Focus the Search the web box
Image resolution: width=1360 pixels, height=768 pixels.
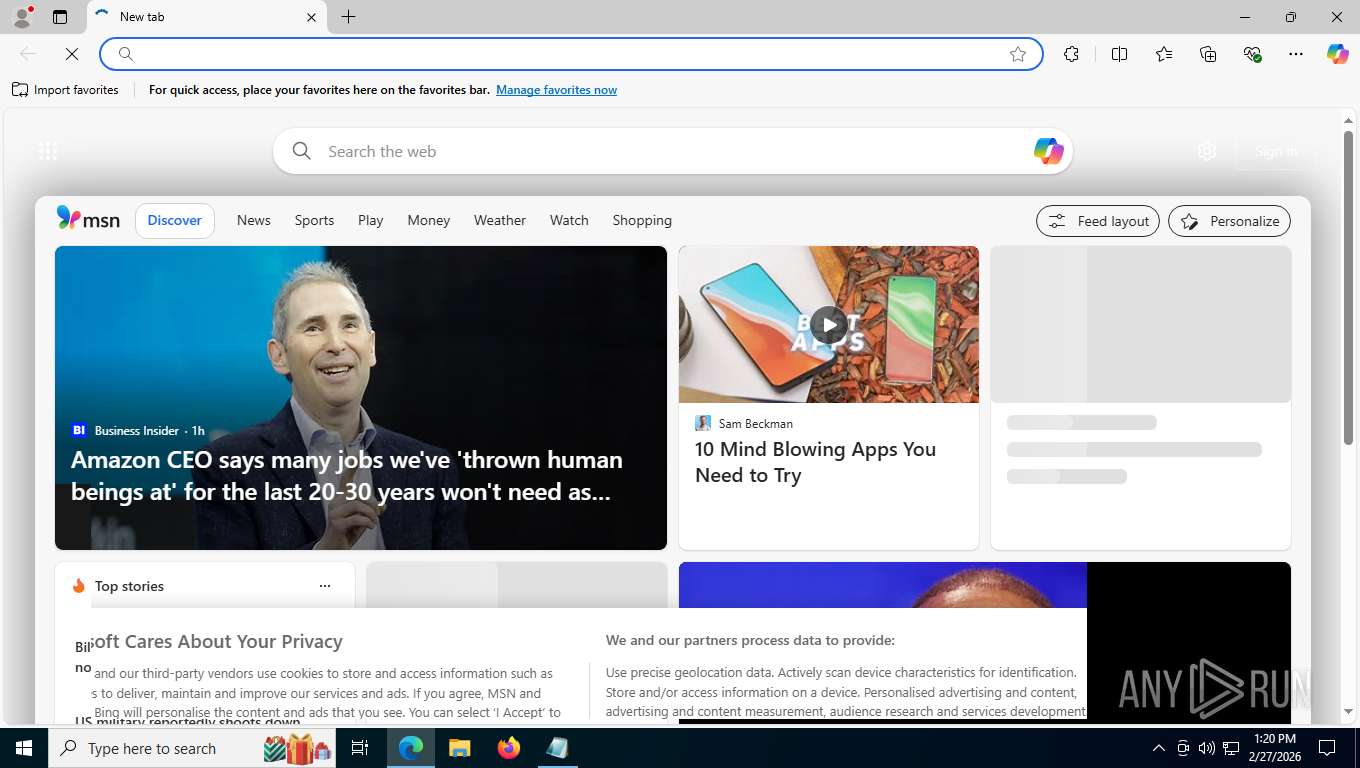tap(672, 151)
